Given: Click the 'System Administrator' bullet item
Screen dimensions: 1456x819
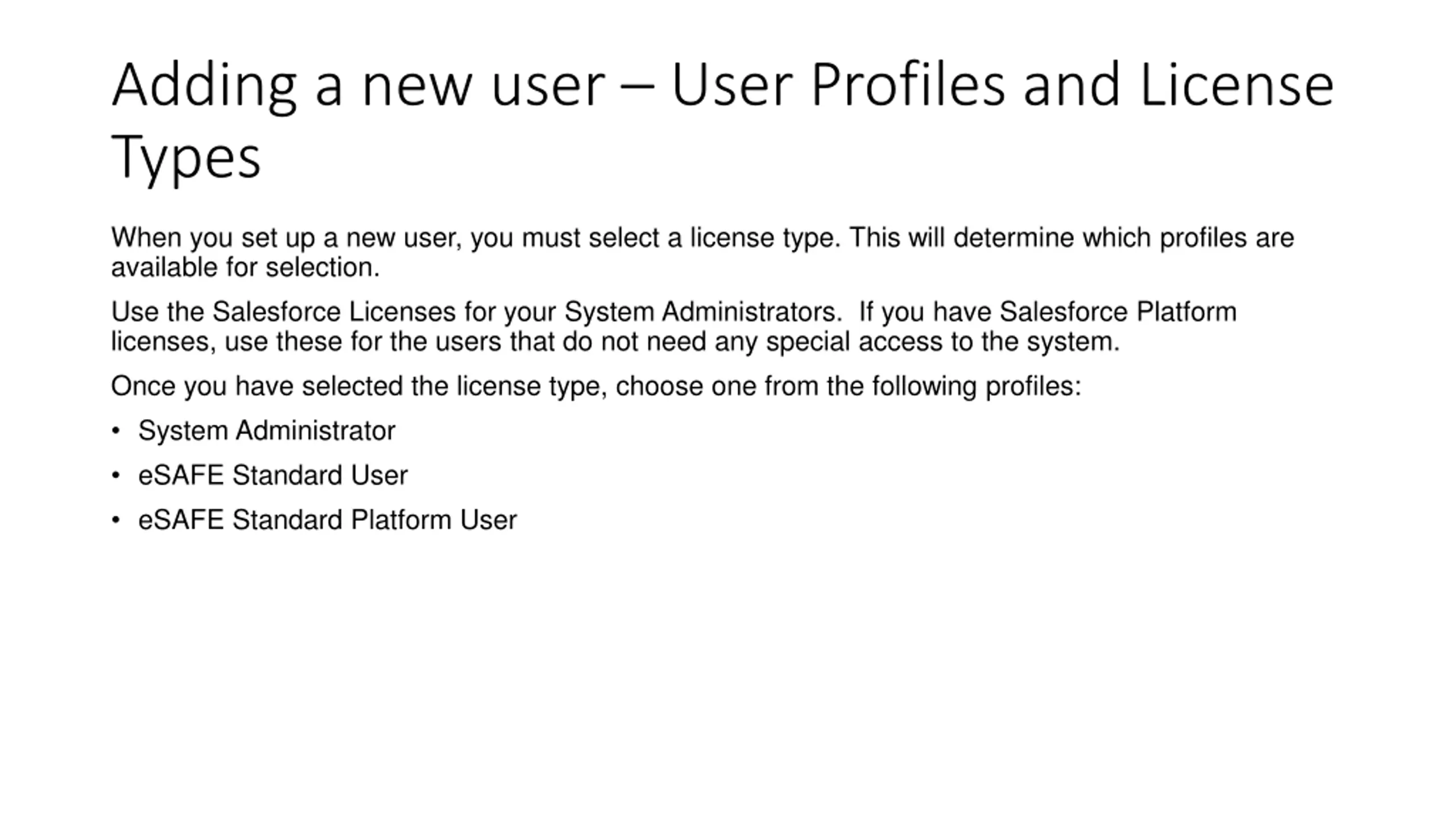Looking at the screenshot, I should pos(266,431).
